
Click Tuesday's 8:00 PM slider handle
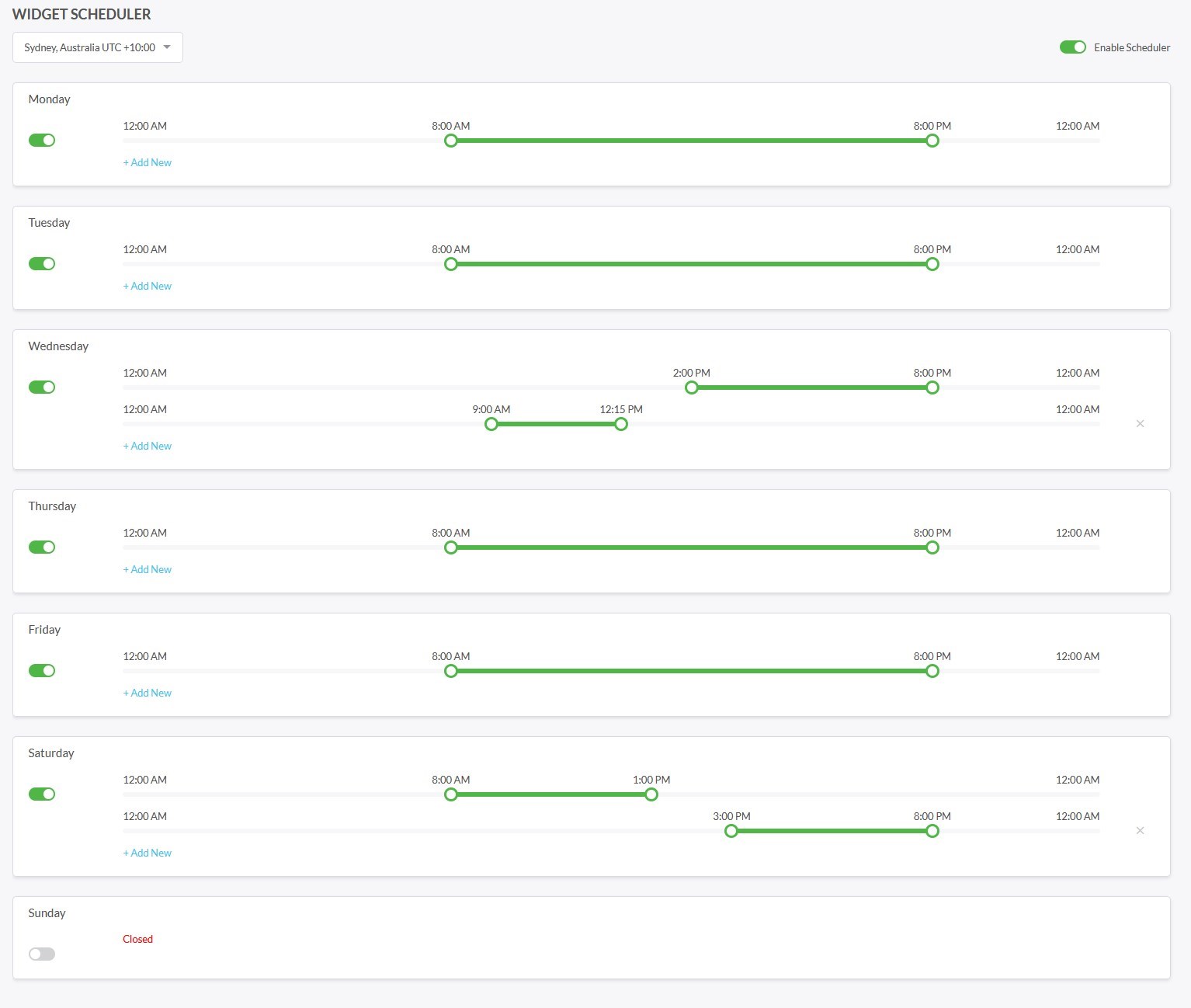coord(932,264)
